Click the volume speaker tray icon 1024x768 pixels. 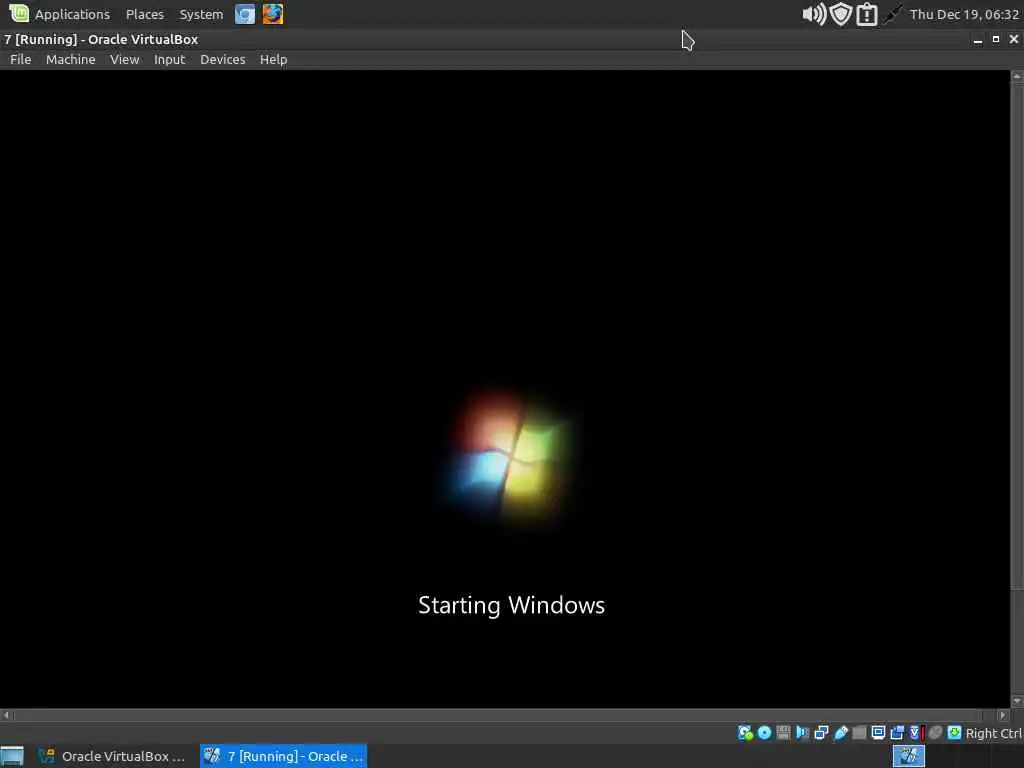click(814, 14)
